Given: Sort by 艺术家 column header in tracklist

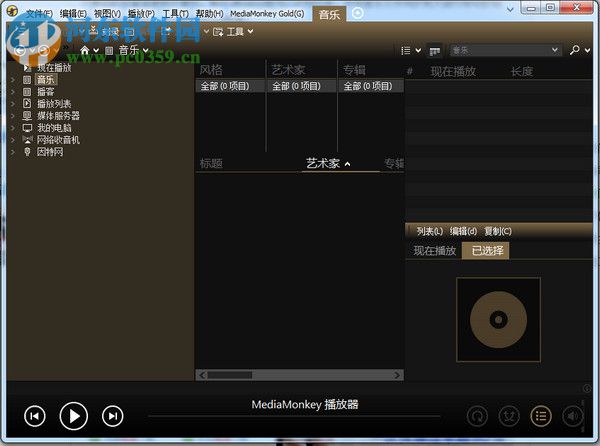Looking at the screenshot, I should [x=323, y=164].
